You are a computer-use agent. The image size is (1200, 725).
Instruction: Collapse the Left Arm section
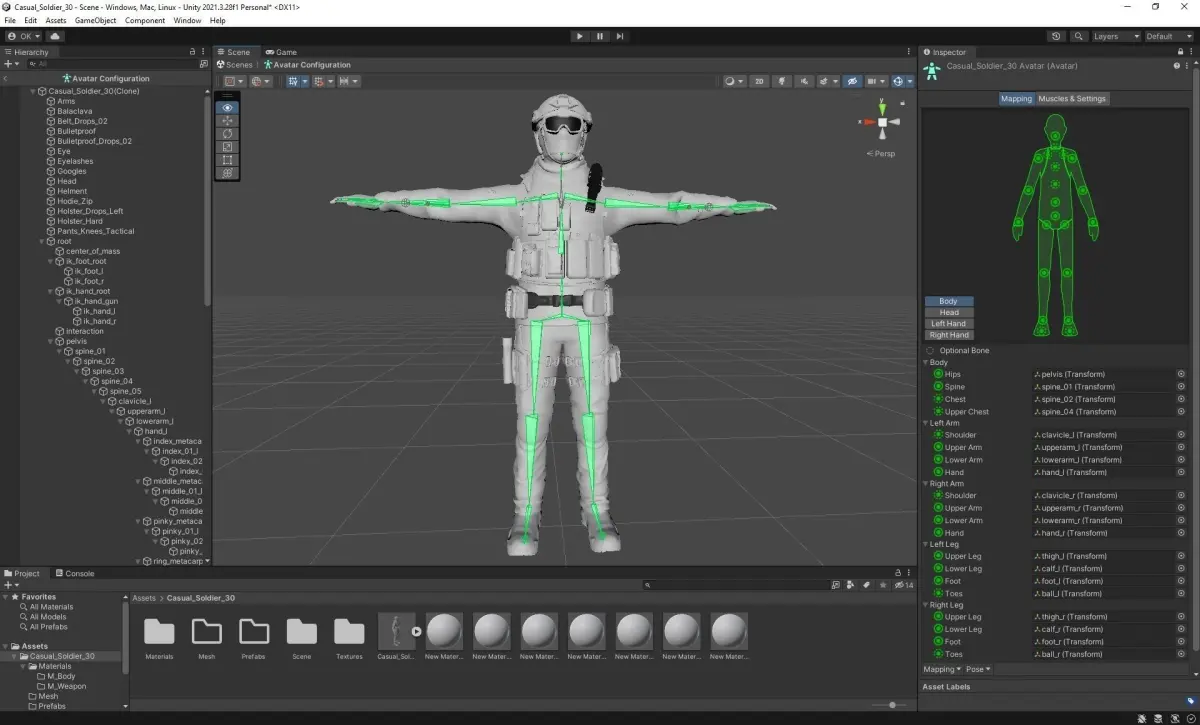pos(925,423)
